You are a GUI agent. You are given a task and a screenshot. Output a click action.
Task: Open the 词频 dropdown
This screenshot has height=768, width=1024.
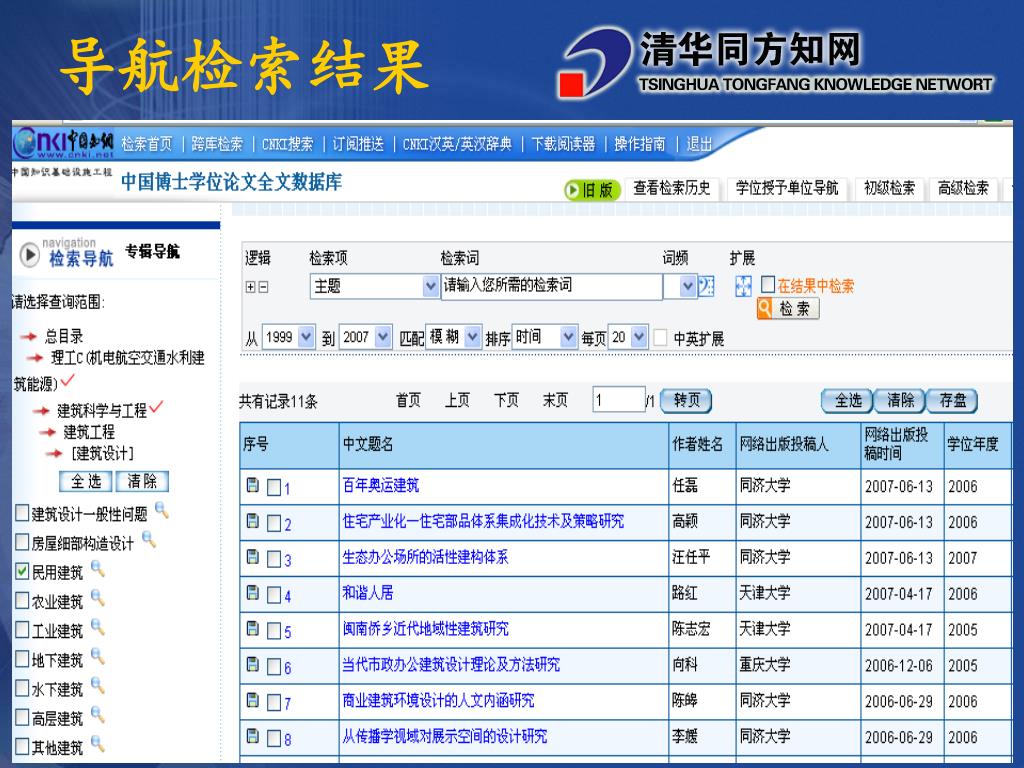coord(688,286)
